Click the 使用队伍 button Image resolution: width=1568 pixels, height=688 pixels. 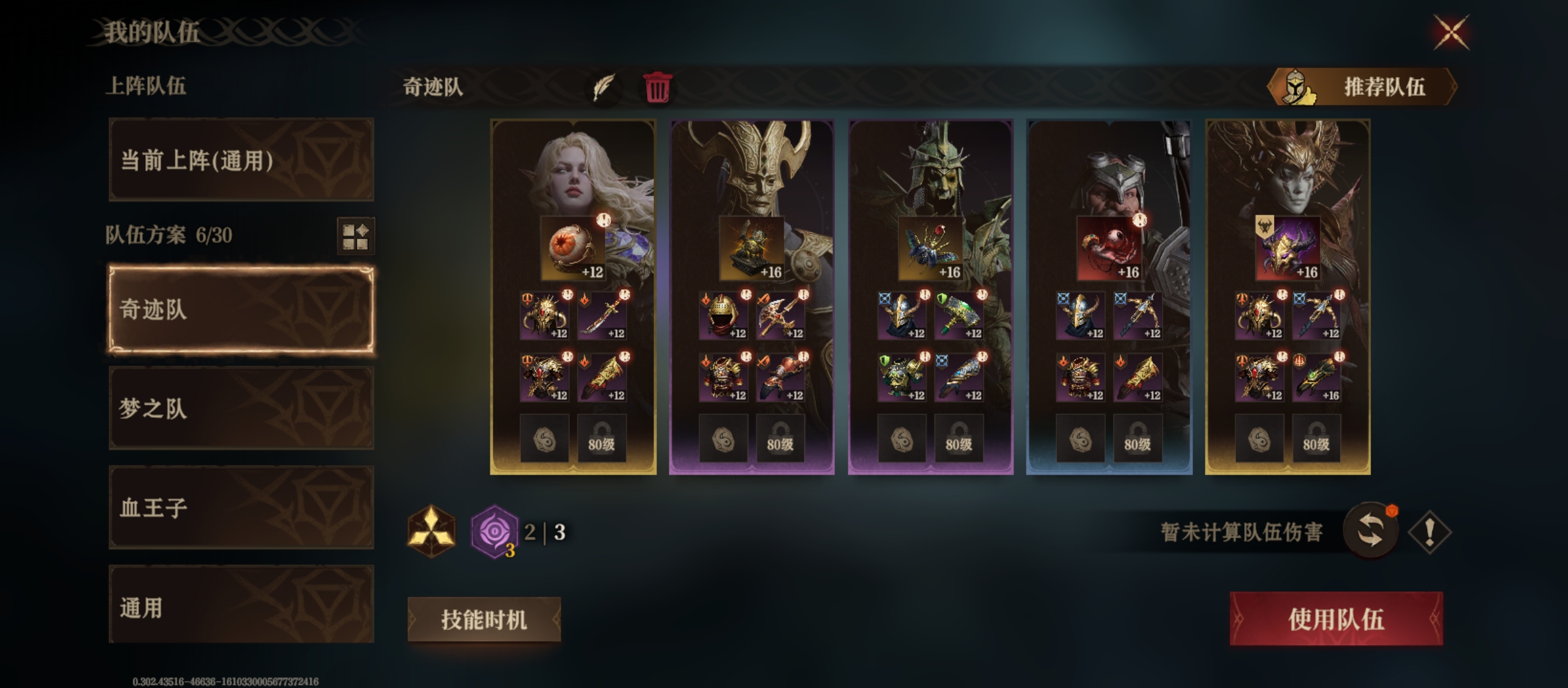tap(1336, 619)
